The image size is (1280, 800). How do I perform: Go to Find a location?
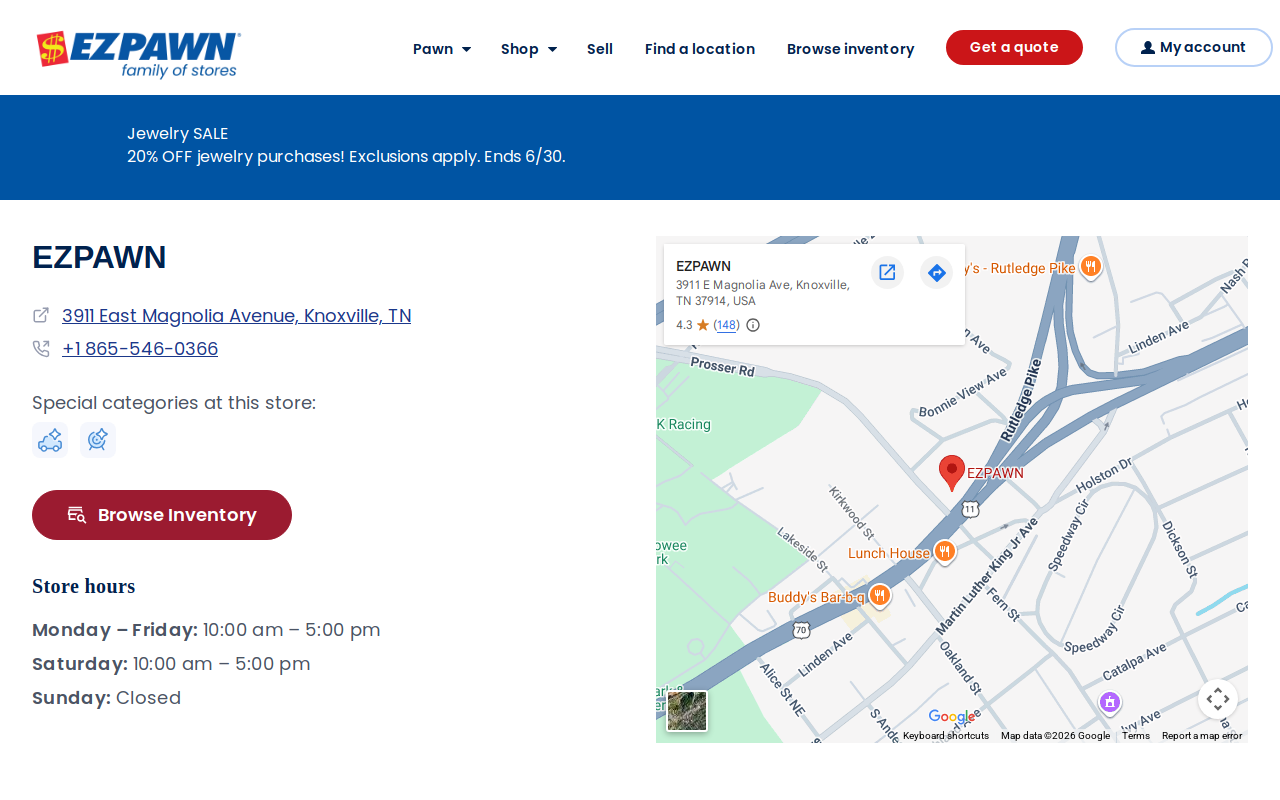700,49
